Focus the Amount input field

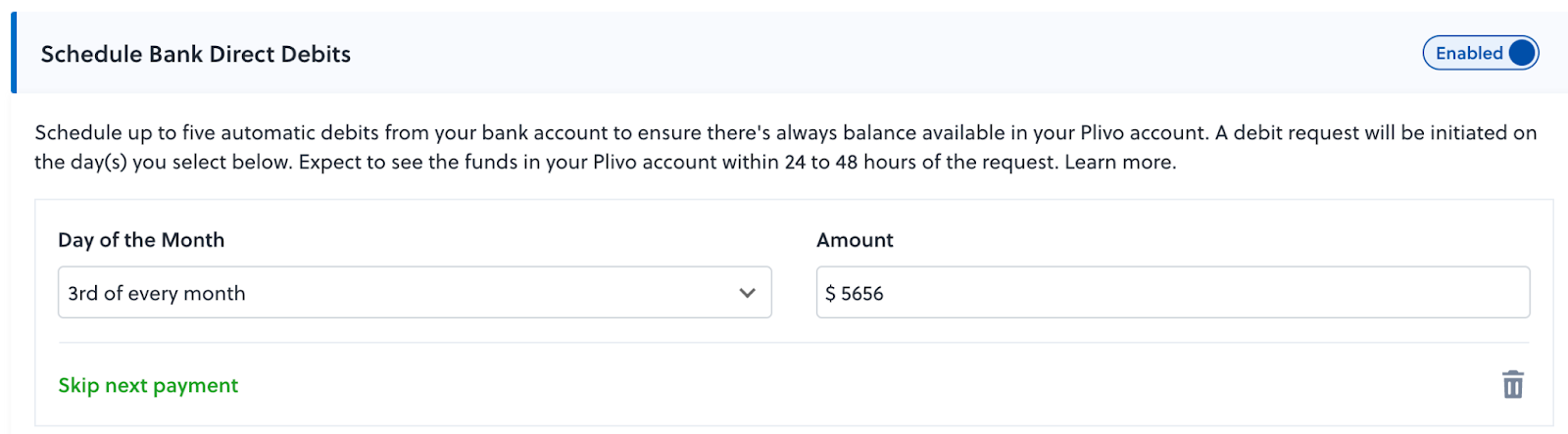pos(1173,292)
